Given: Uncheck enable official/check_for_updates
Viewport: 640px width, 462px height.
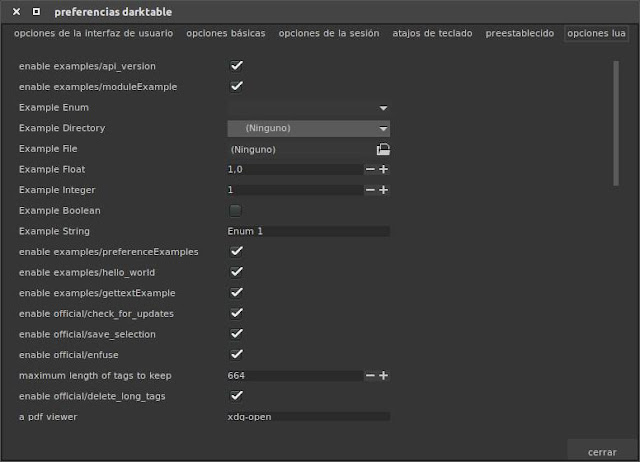Looking at the screenshot, I should 236,313.
